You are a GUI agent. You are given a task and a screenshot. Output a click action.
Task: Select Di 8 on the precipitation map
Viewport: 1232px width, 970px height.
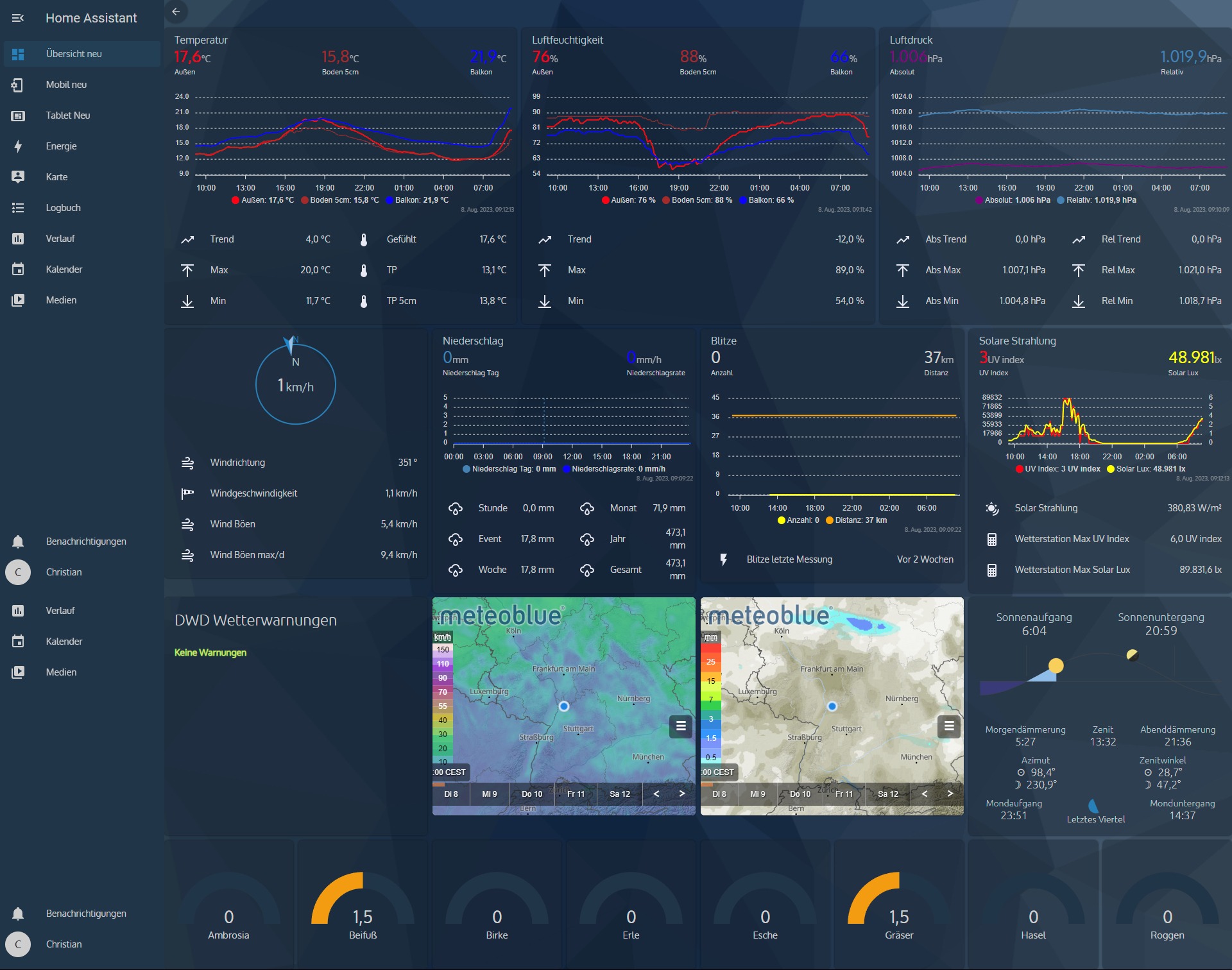coord(719,794)
